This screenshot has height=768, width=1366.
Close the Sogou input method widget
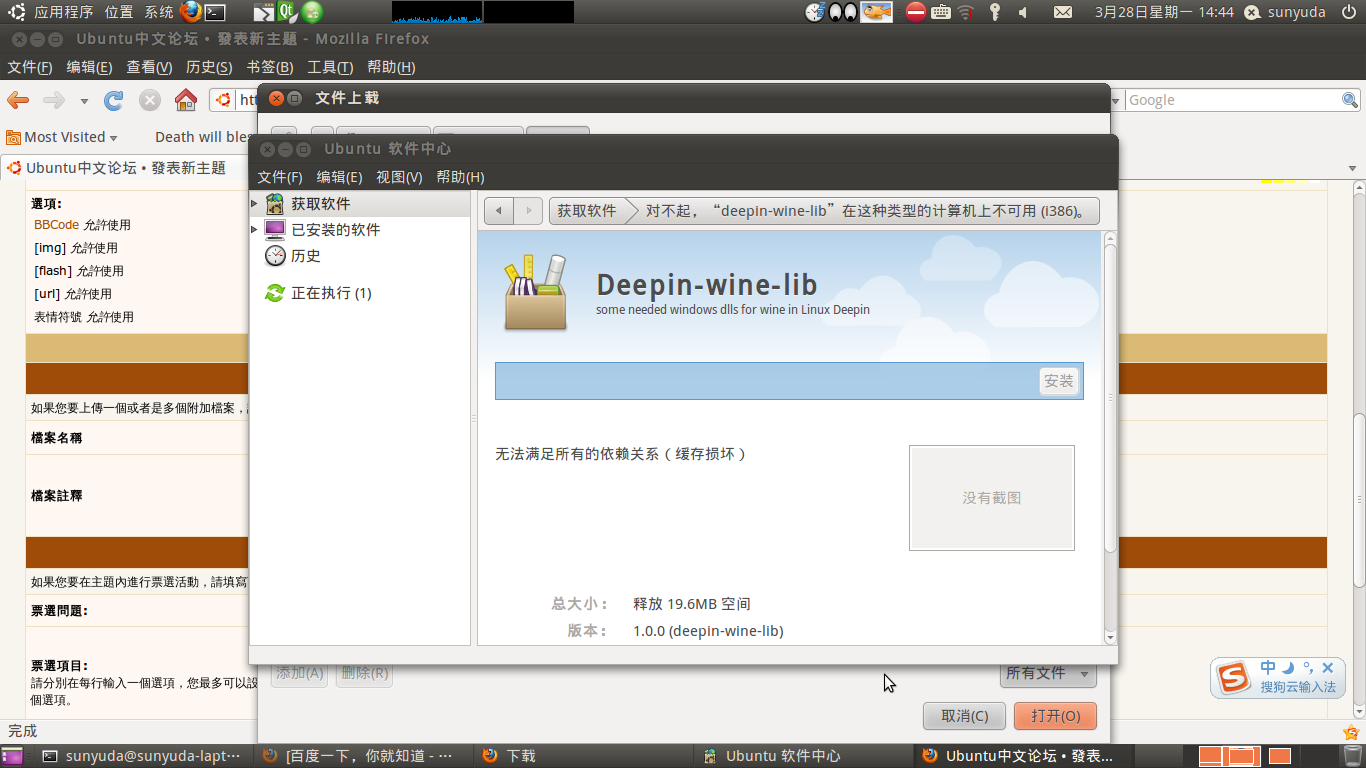[1328, 668]
